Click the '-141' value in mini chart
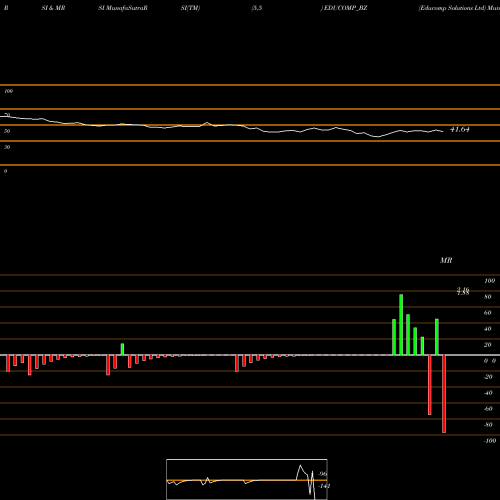The height and width of the screenshot is (500, 500). (x=324, y=486)
